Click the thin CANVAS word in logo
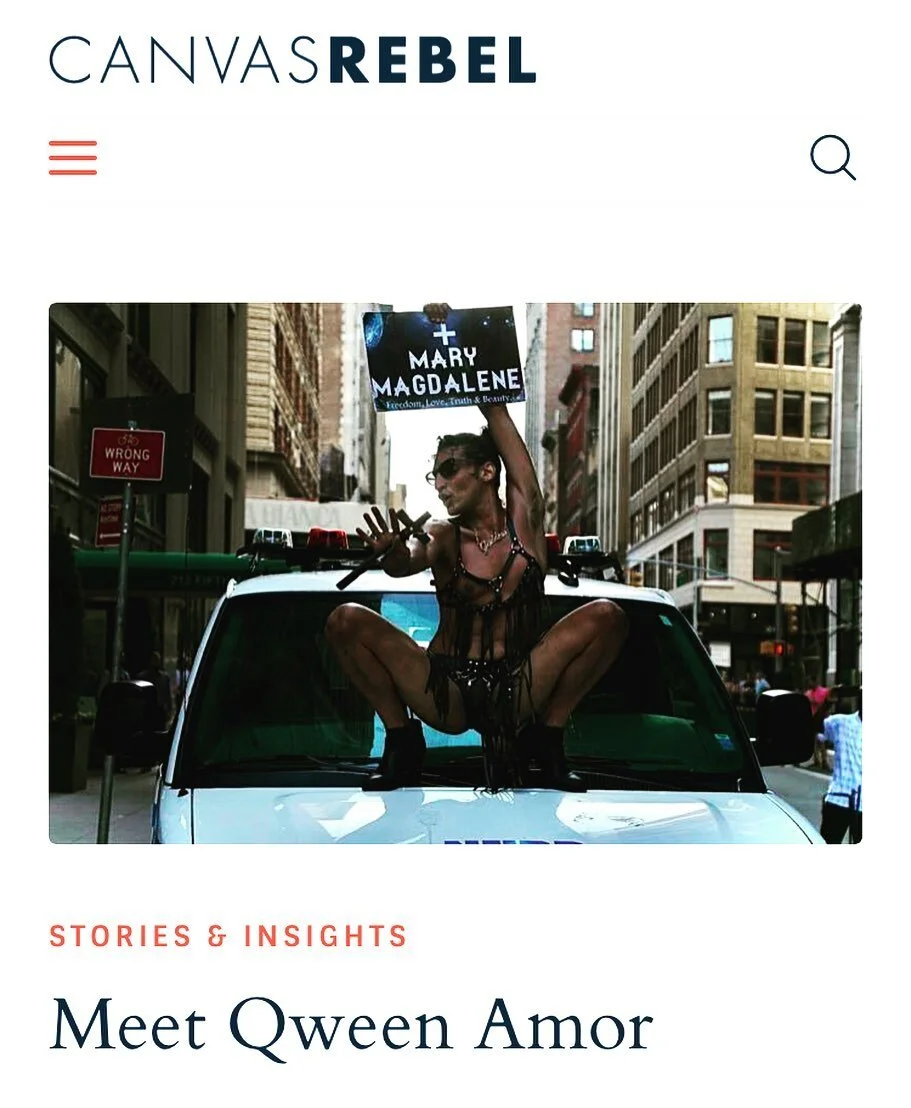Image resolution: width=911 pixels, height=1108 pixels. [189, 60]
